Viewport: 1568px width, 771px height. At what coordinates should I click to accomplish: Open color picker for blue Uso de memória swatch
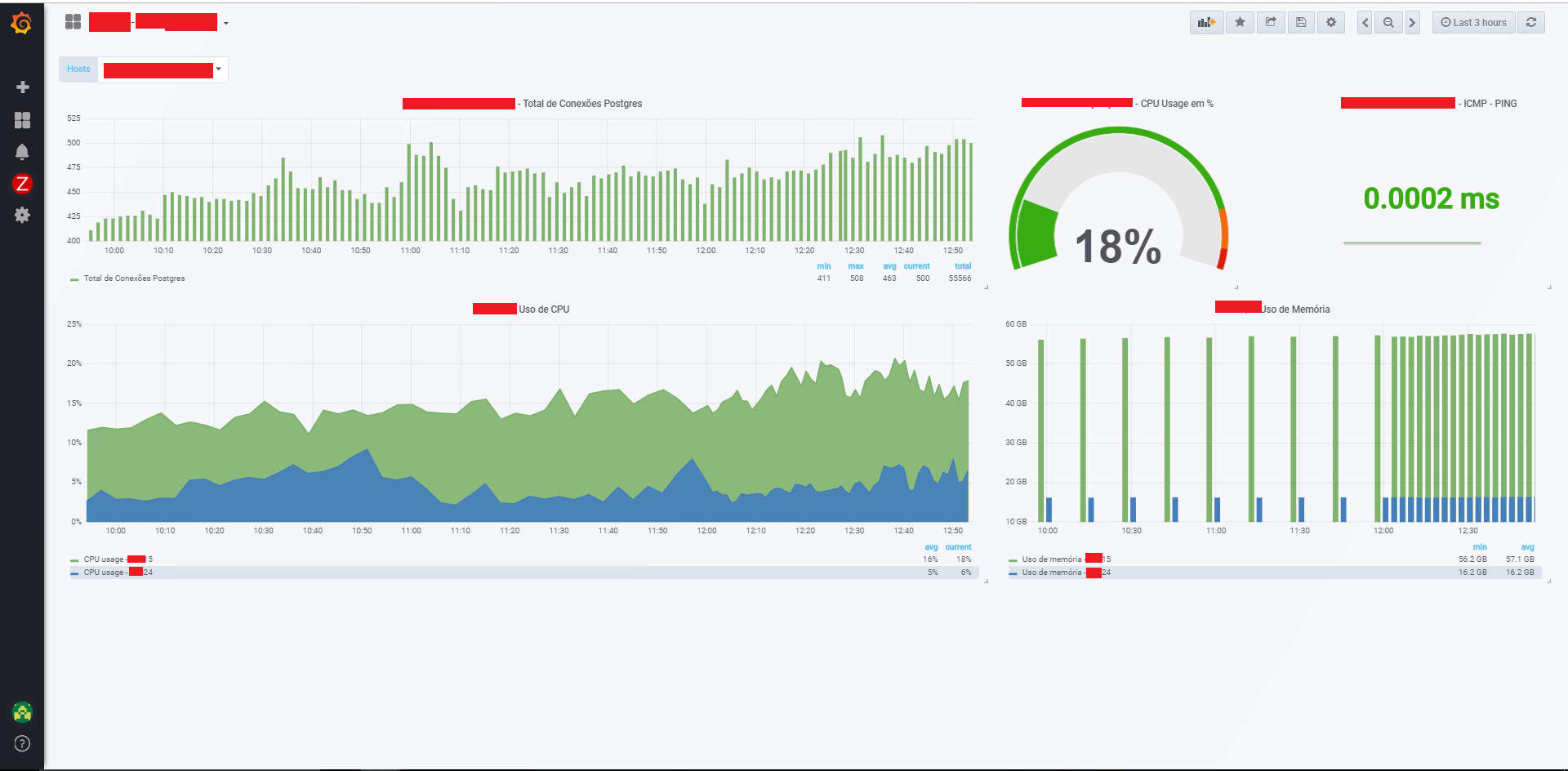pos(1013,573)
